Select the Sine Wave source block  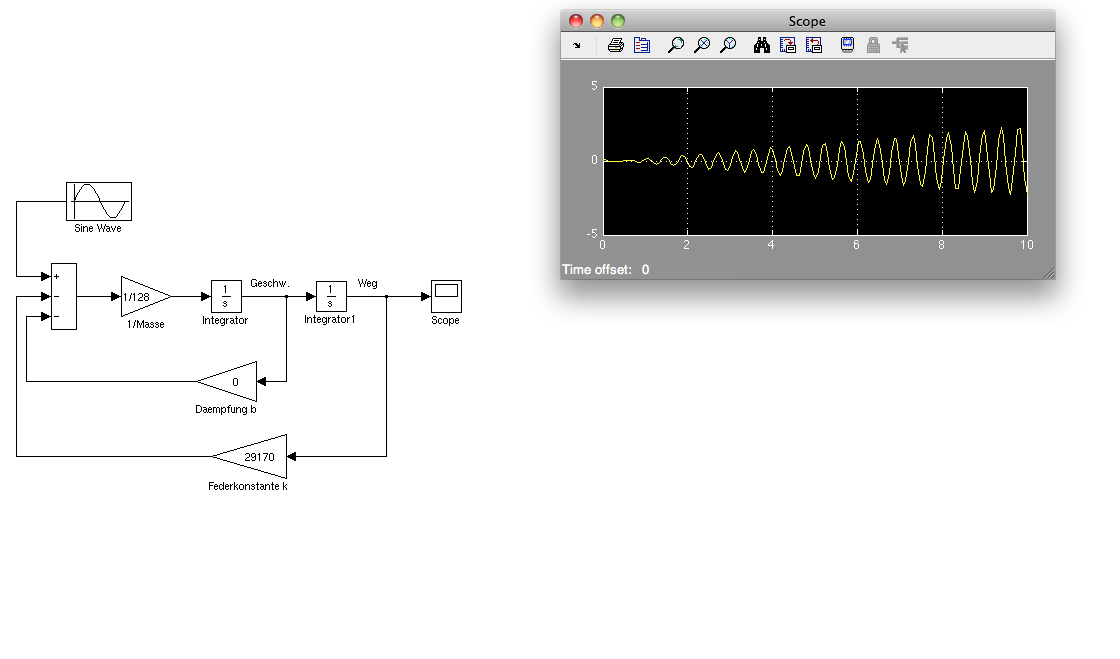tap(99, 201)
